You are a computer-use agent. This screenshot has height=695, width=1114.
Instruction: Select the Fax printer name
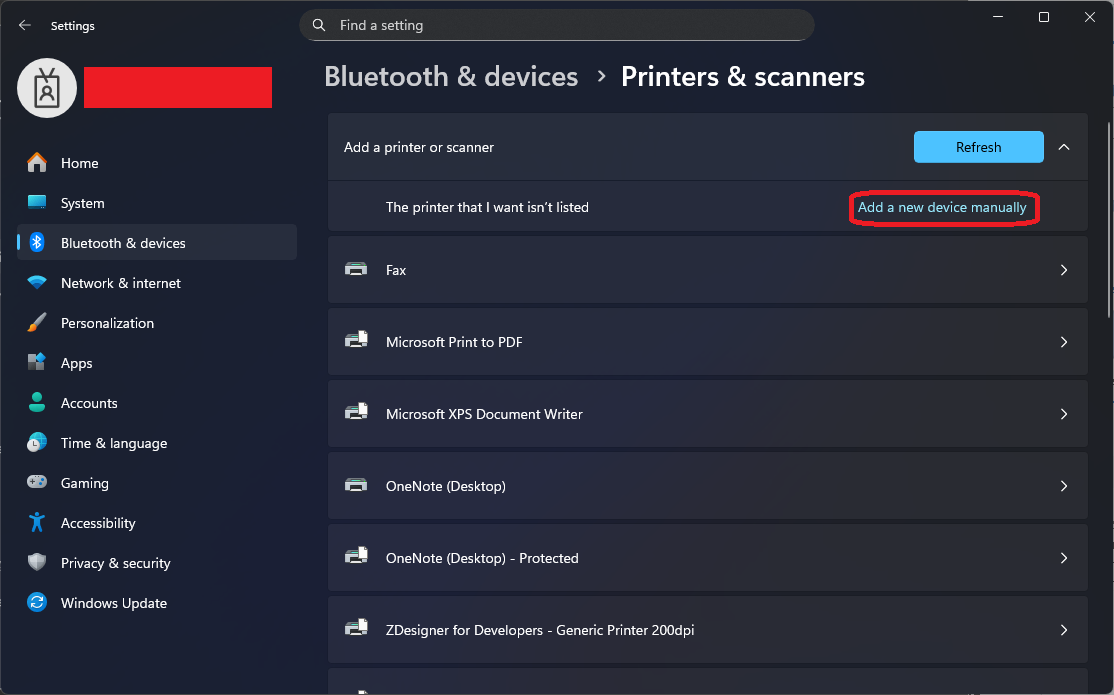click(396, 270)
